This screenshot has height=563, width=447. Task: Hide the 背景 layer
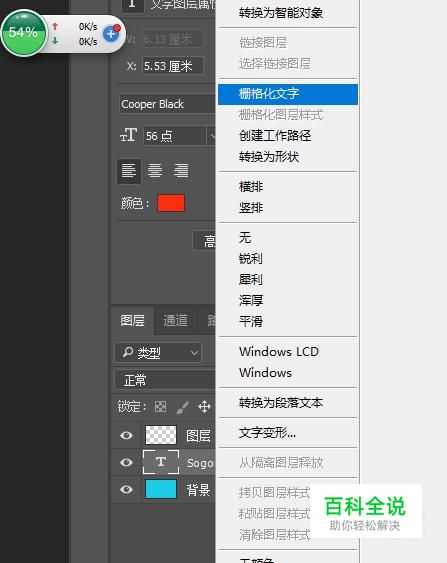(126, 490)
